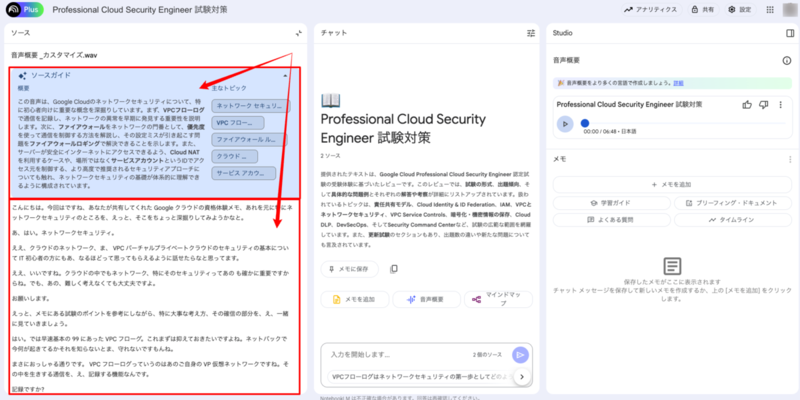
Task: Click transcript line 記録ですか?
Action: point(28,389)
